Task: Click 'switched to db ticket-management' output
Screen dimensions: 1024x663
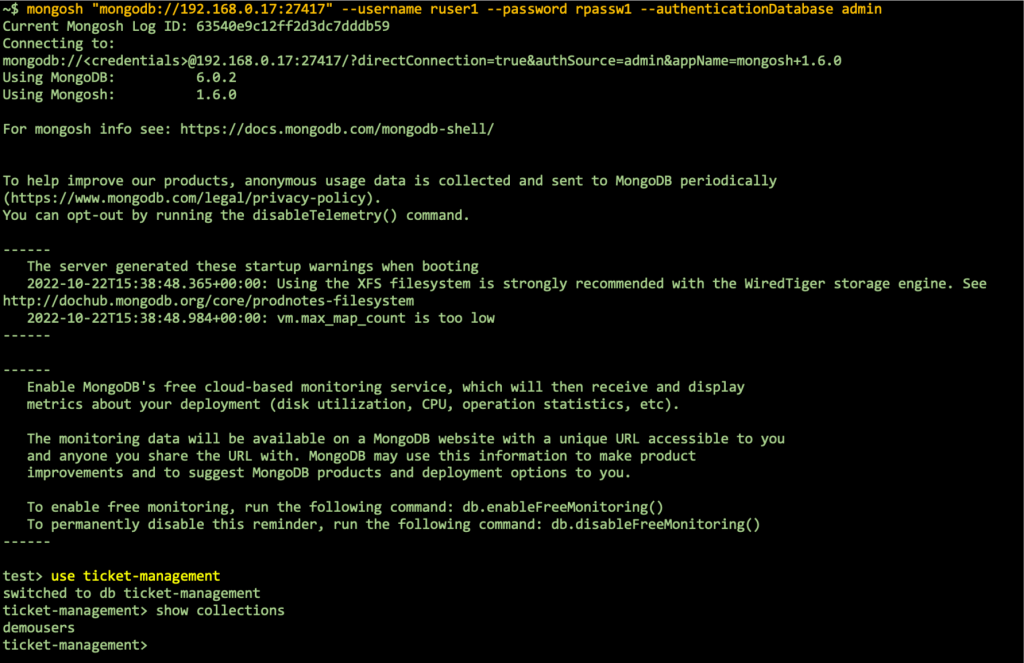Action: tap(131, 594)
